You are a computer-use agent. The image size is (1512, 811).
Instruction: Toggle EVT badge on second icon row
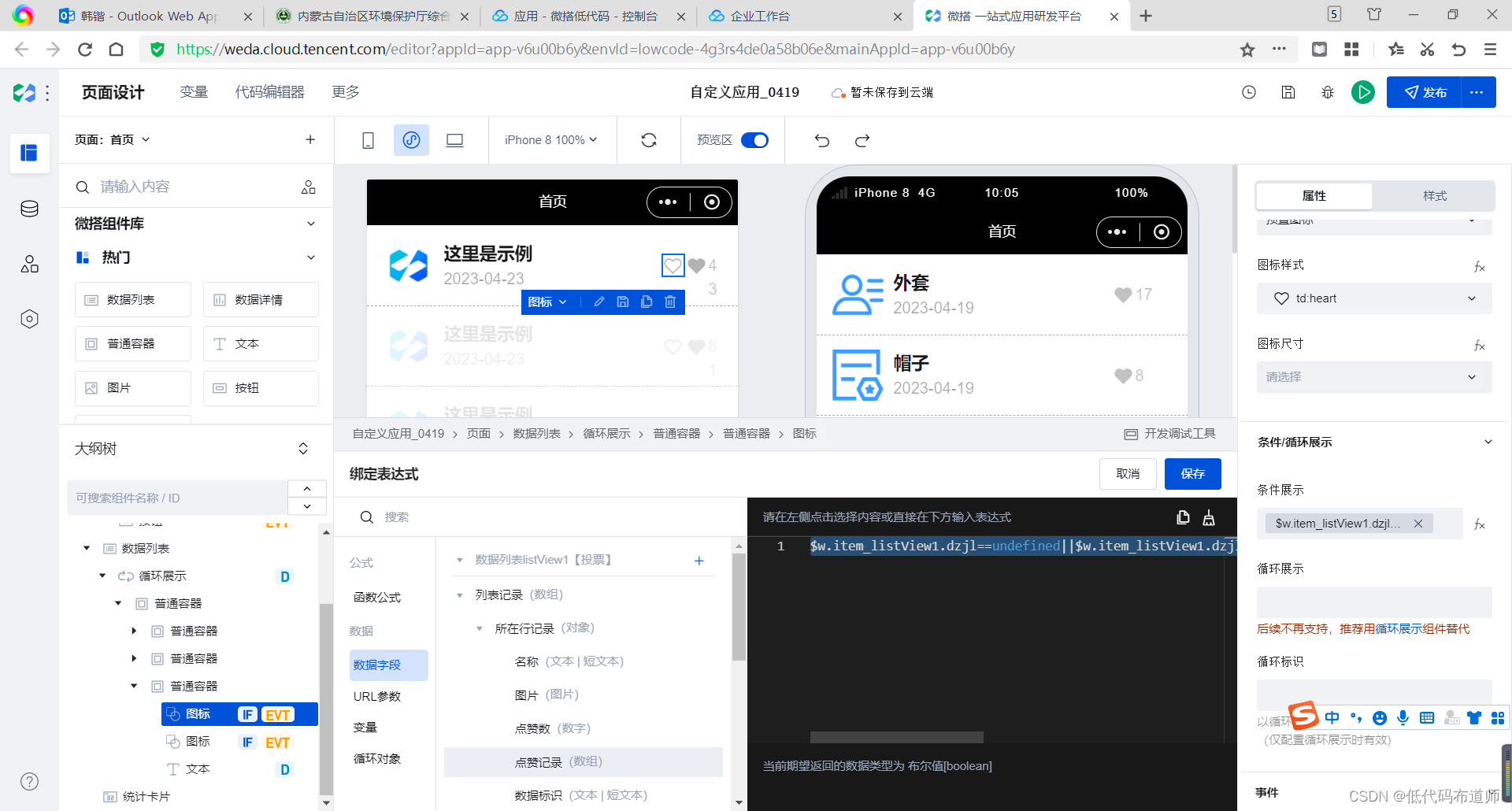tap(277, 742)
